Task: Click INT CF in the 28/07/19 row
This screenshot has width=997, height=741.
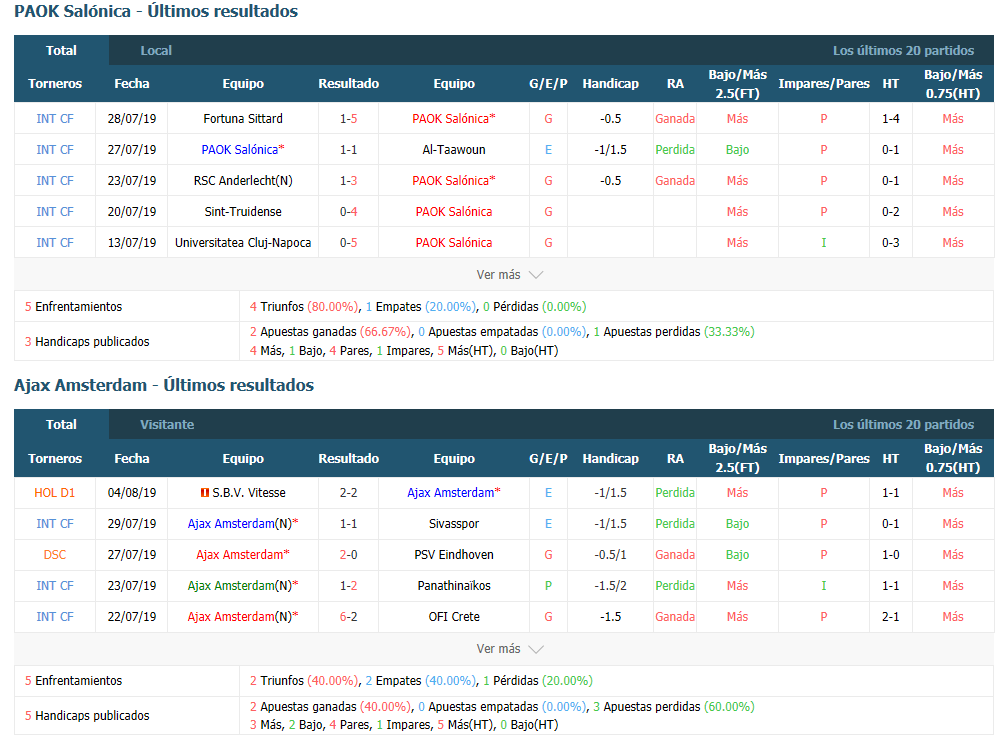Action: click(x=55, y=119)
